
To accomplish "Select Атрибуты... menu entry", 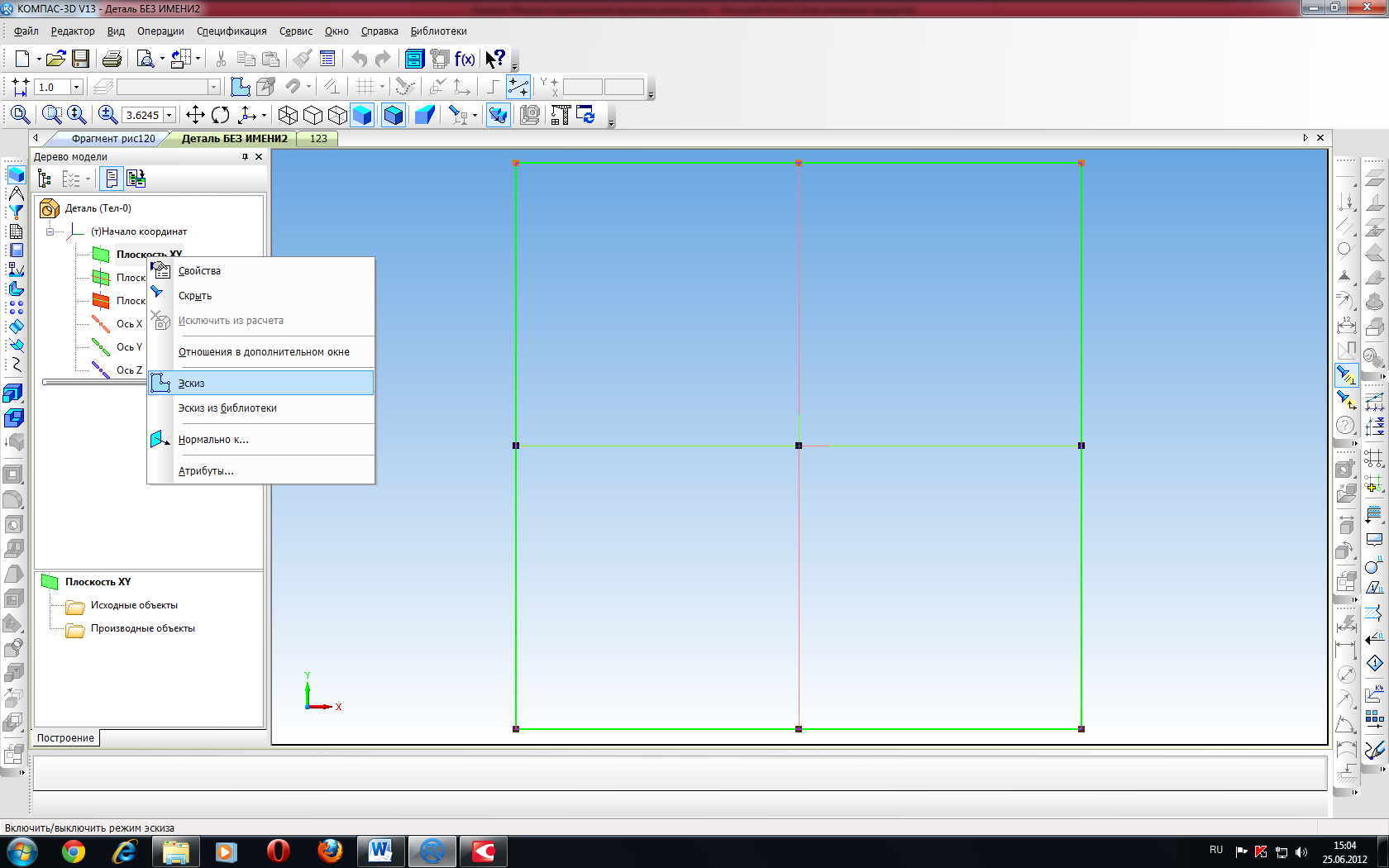I will 261,470.
